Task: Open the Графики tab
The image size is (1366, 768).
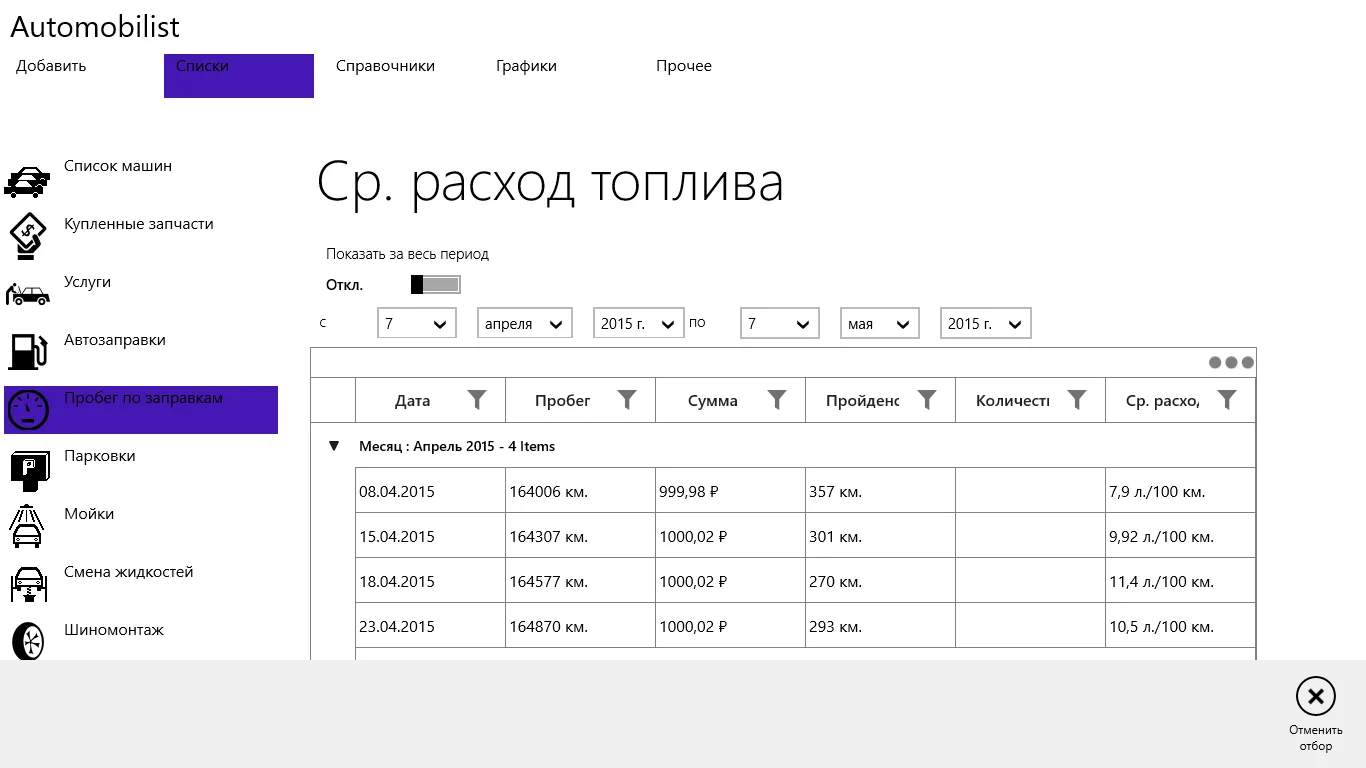Action: (526, 66)
